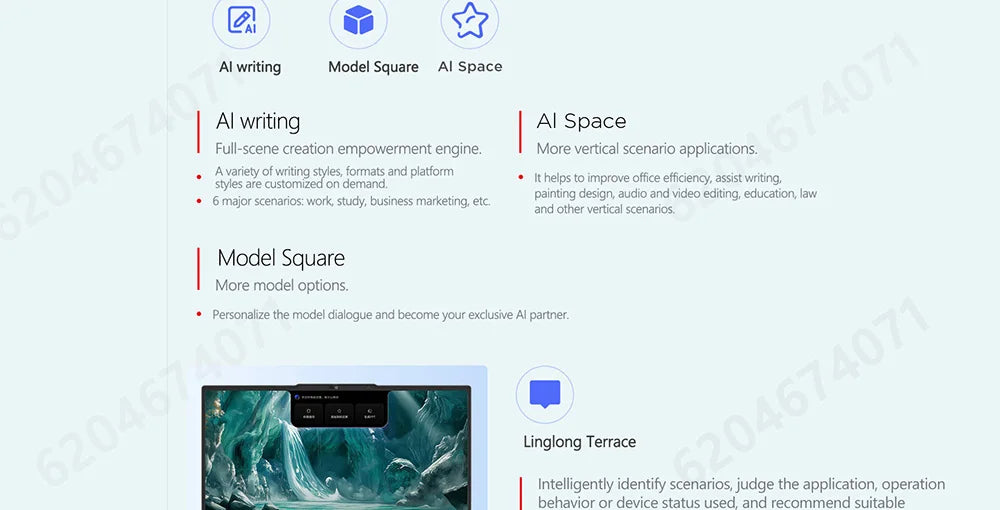
Task: Click the large 'AI Space' section heading
Action: point(581,121)
